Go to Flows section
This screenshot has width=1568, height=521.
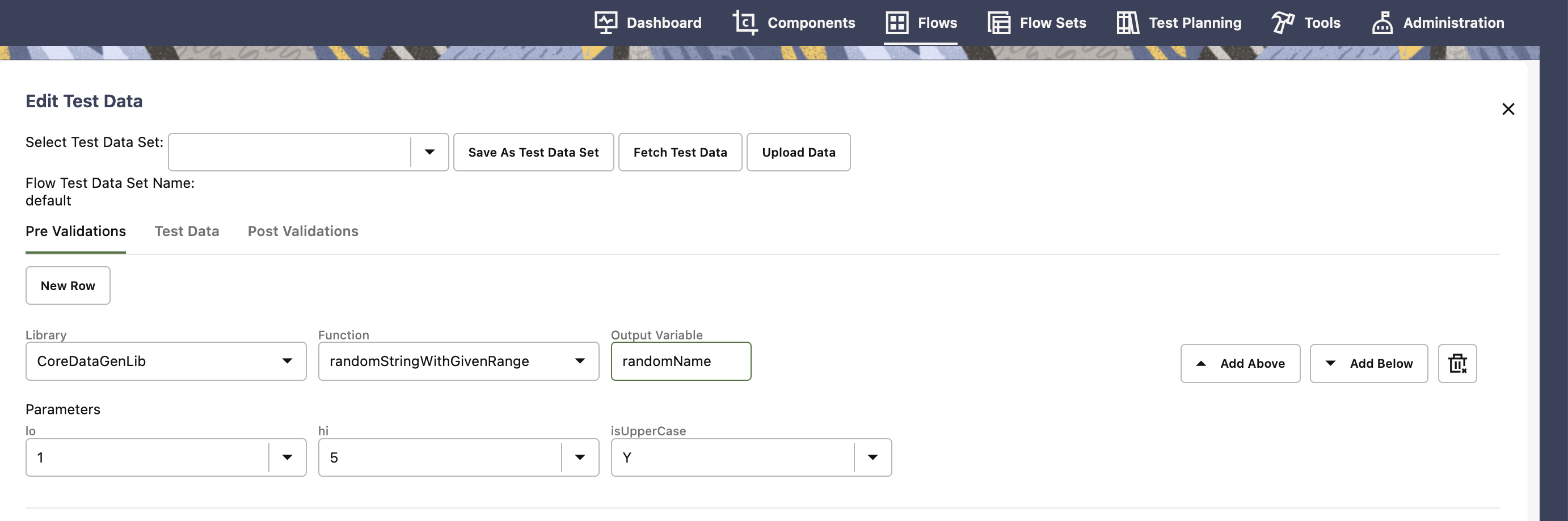(921, 23)
